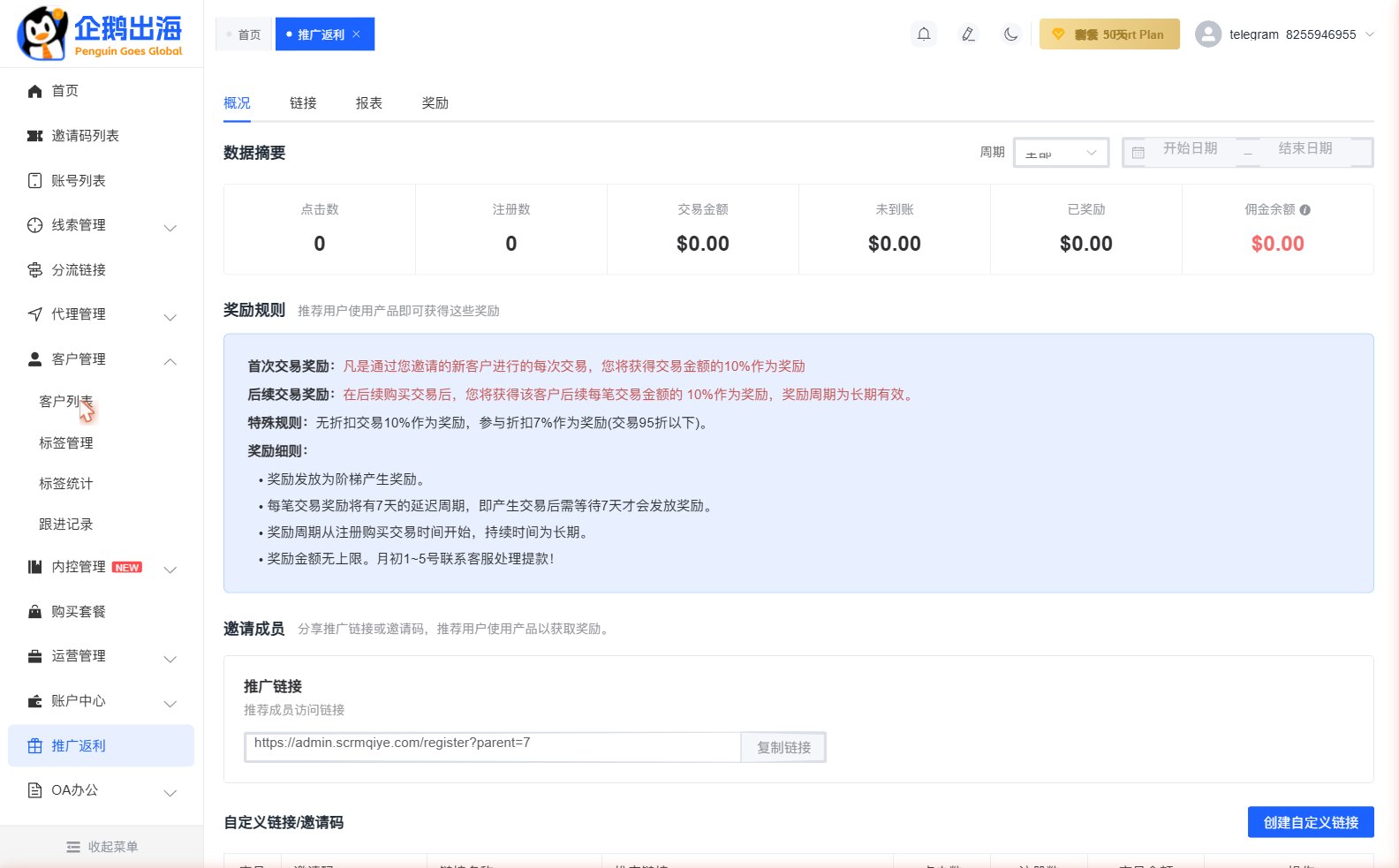1399x868 pixels.
Task: Open the 概况 tab
Action: pyautogui.click(x=237, y=103)
